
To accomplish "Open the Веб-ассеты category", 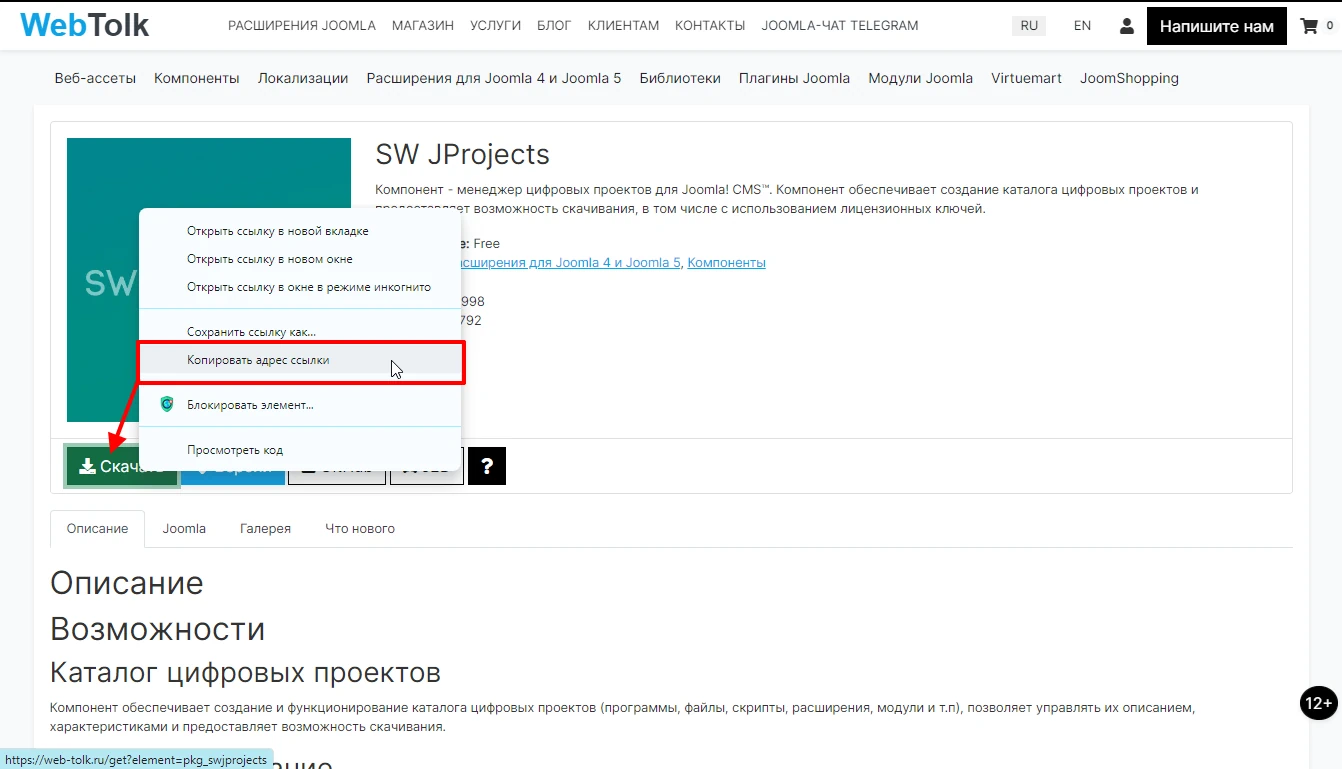I will pyautogui.click(x=95, y=78).
